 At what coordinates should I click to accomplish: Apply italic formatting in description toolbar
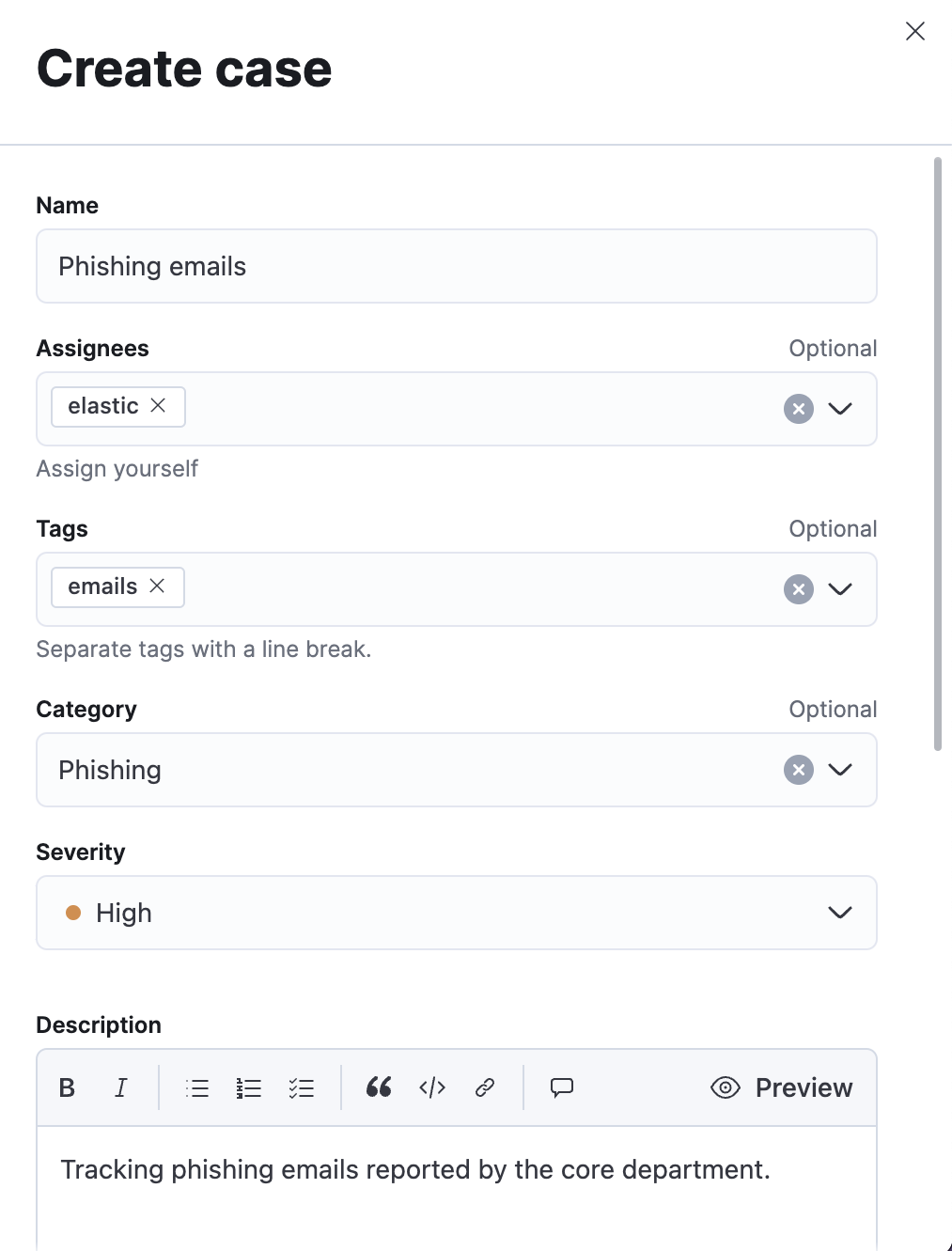[121, 1087]
